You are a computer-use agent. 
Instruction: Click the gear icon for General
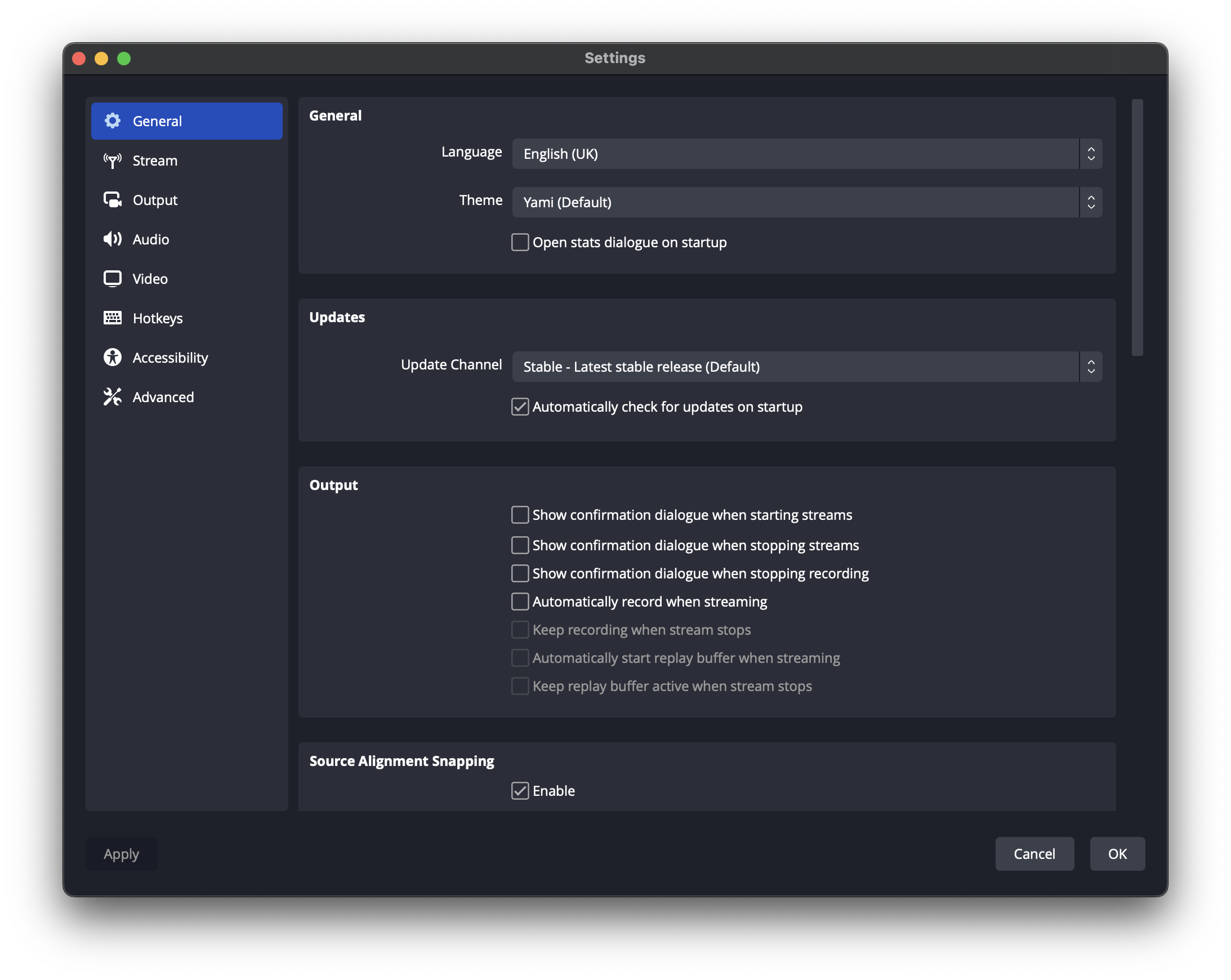point(113,121)
